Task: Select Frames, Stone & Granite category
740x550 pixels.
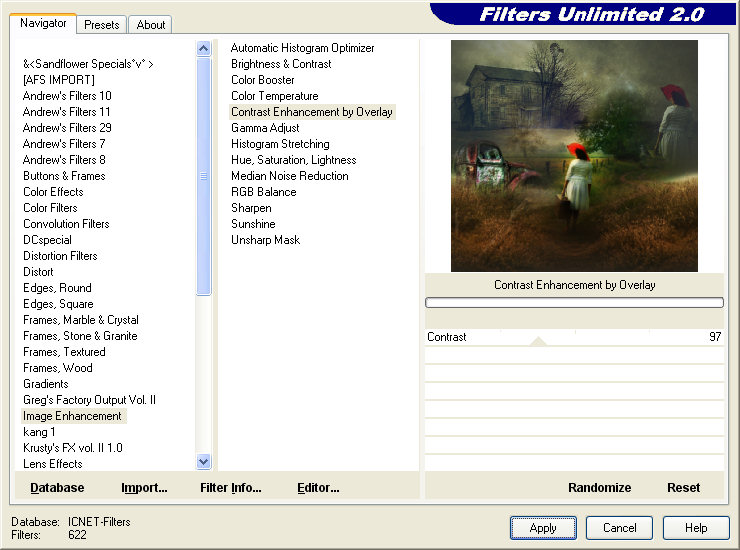Action: pyautogui.click(x=80, y=337)
